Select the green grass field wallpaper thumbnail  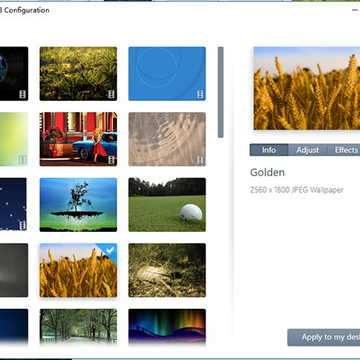pyautogui.click(x=78, y=74)
